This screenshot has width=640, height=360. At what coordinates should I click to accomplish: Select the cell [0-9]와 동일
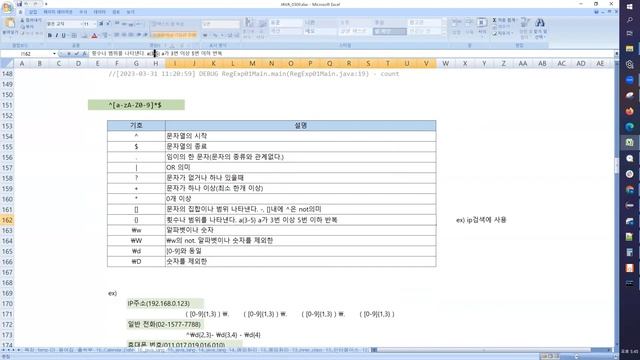click(x=301, y=251)
